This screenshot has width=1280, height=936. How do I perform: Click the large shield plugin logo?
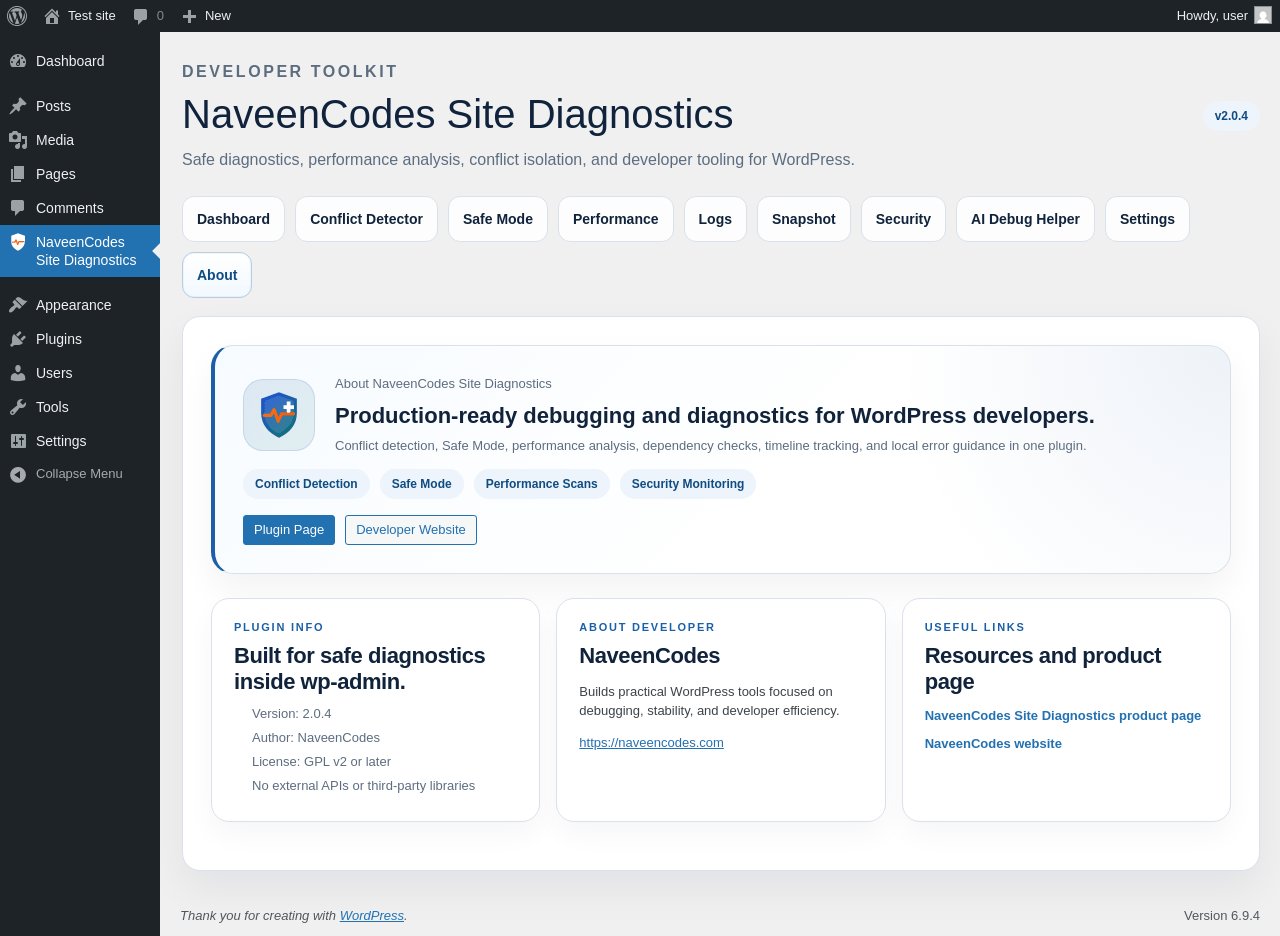click(x=279, y=415)
